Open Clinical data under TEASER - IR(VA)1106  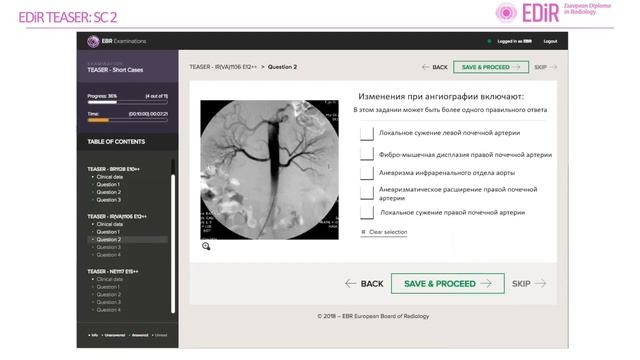pos(109,224)
